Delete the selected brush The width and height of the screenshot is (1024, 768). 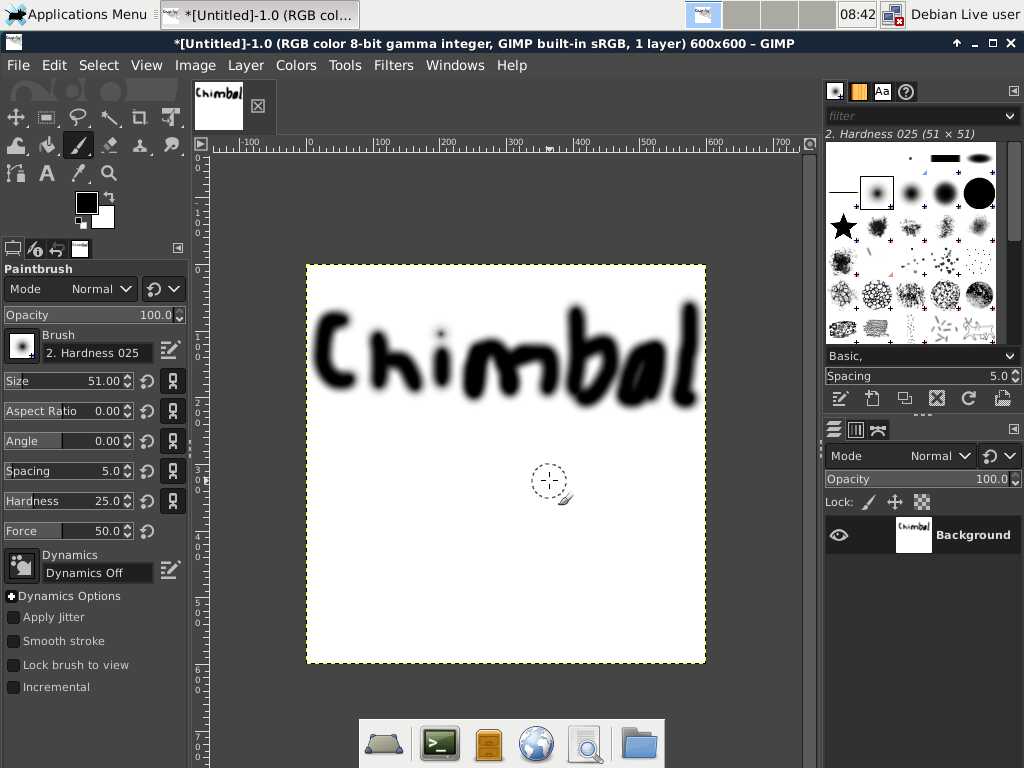(x=936, y=398)
